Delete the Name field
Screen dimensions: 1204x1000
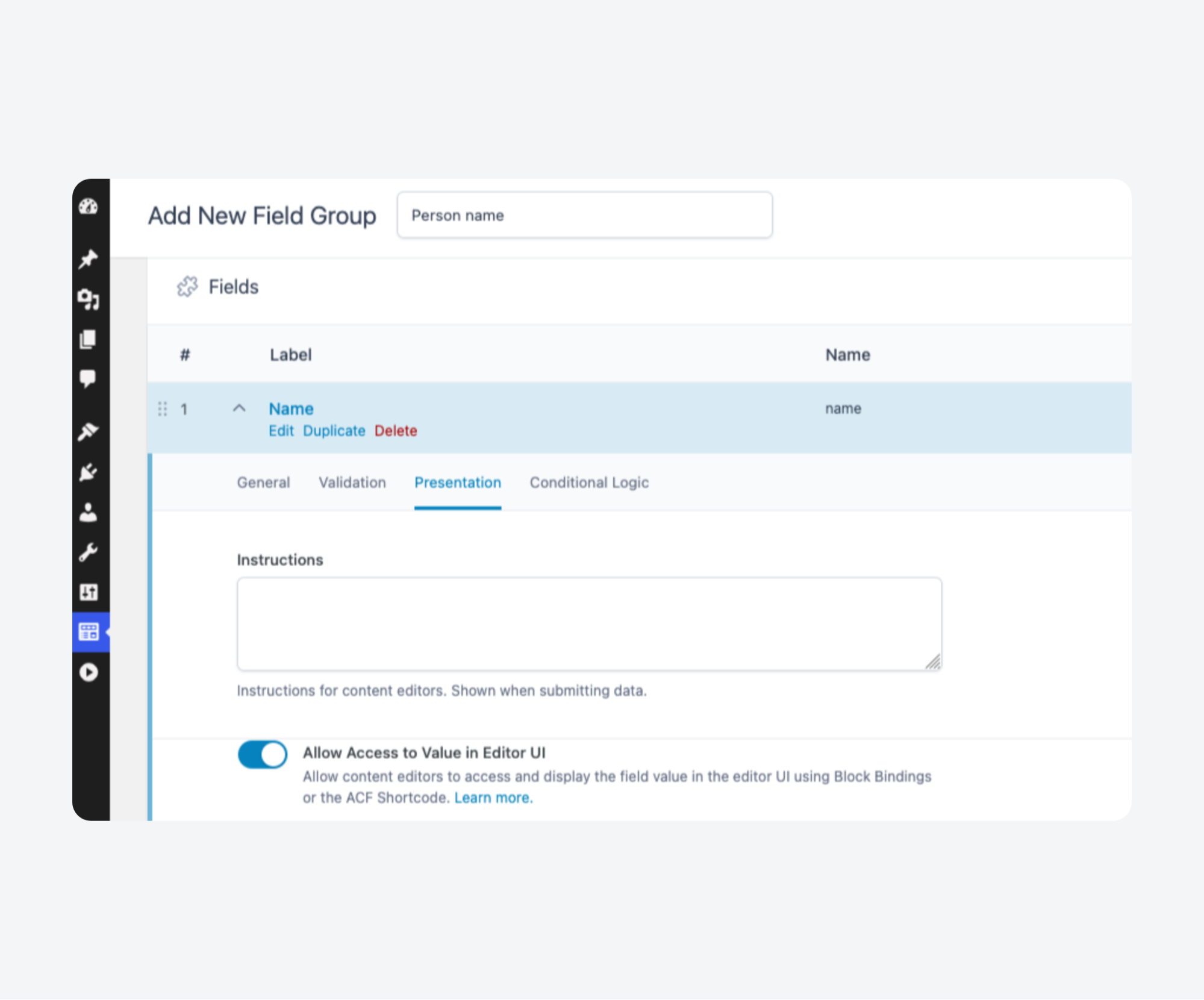pos(396,430)
